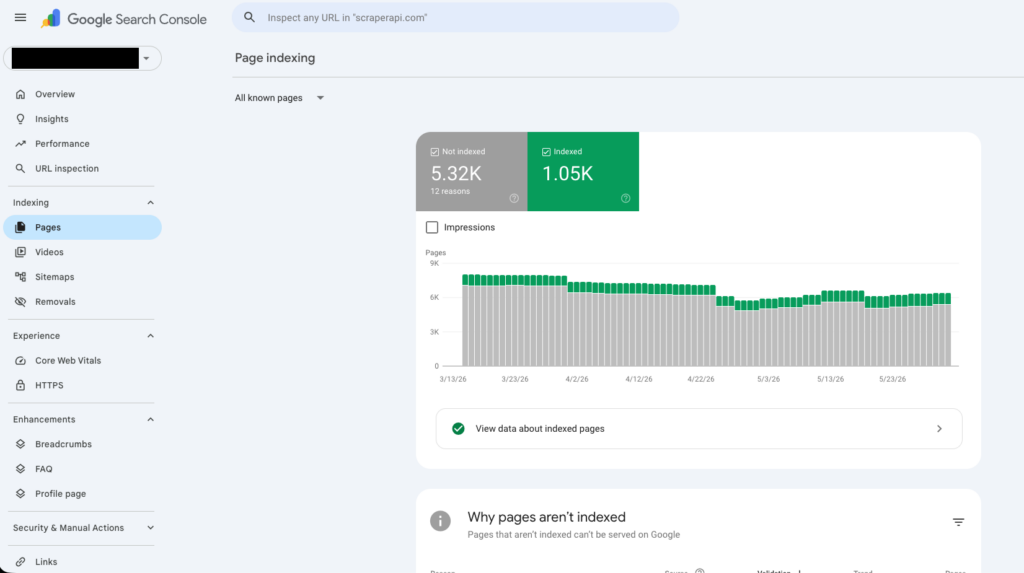This screenshot has height=573, width=1024.
Task: Select the Indexed 1.05K card
Action: tap(583, 171)
